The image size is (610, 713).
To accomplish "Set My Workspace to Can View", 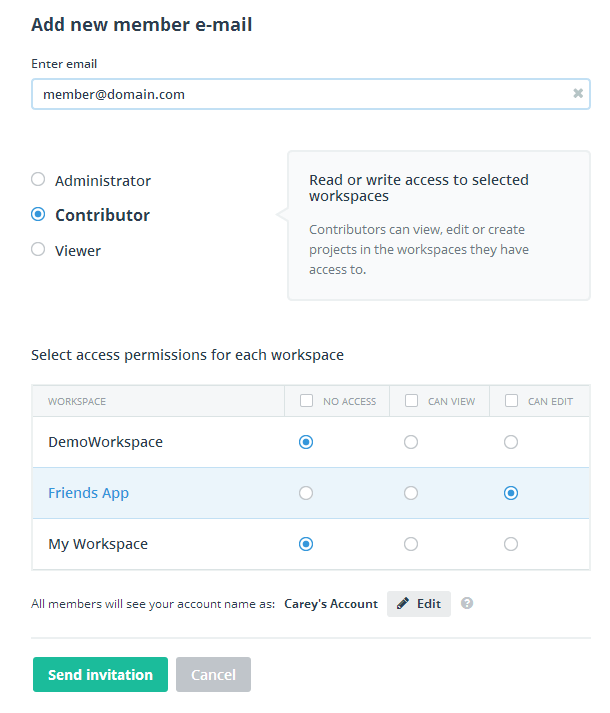I will click(411, 544).
